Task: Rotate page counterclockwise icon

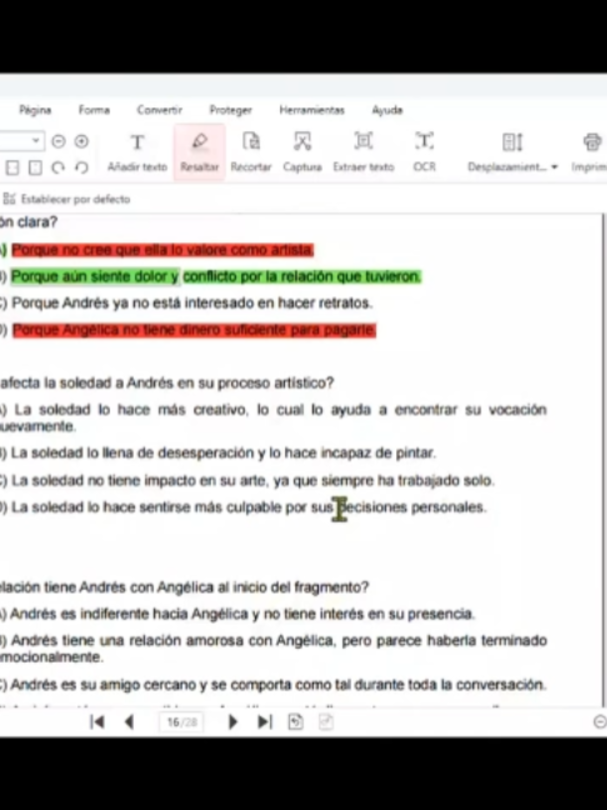Action: coord(82,167)
